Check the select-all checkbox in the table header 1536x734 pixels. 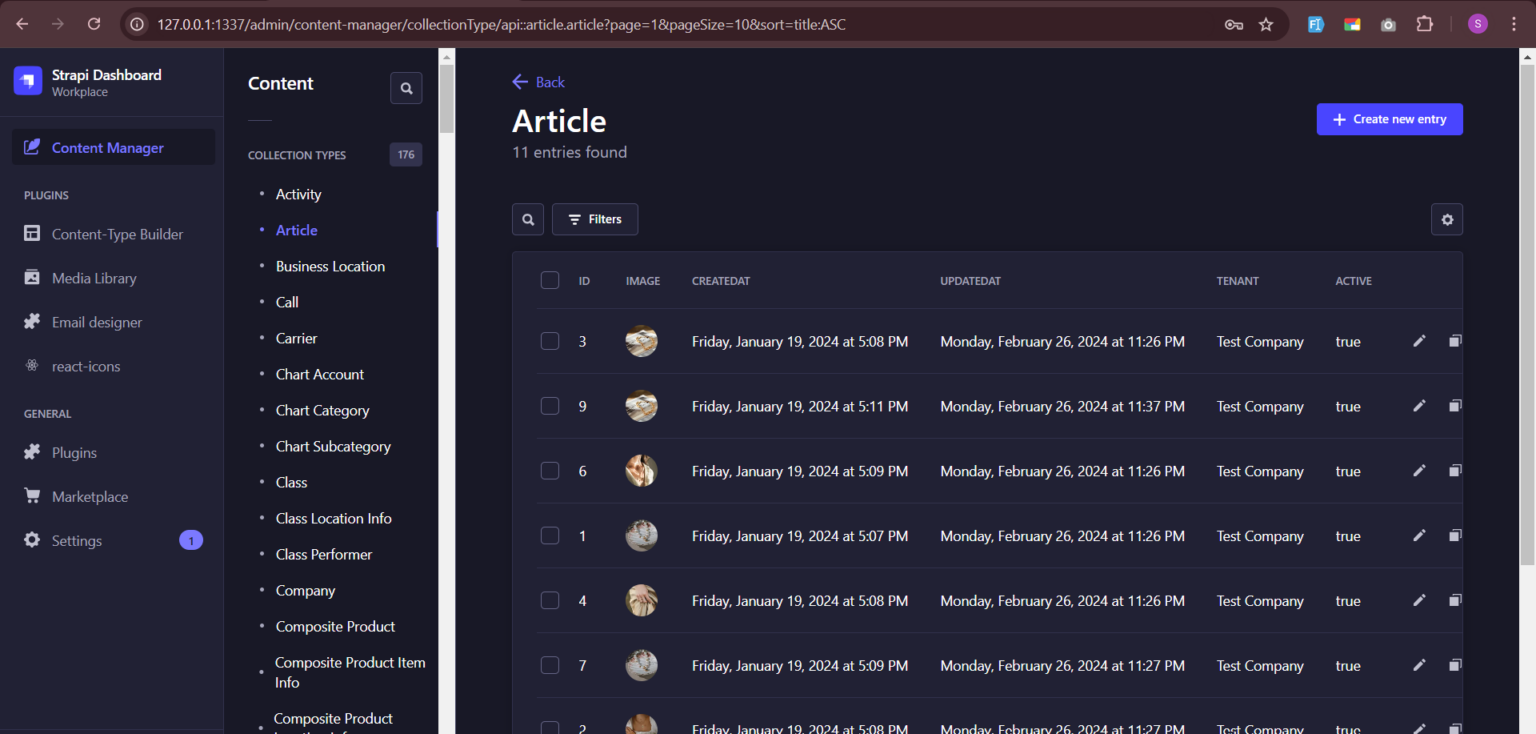click(x=549, y=280)
